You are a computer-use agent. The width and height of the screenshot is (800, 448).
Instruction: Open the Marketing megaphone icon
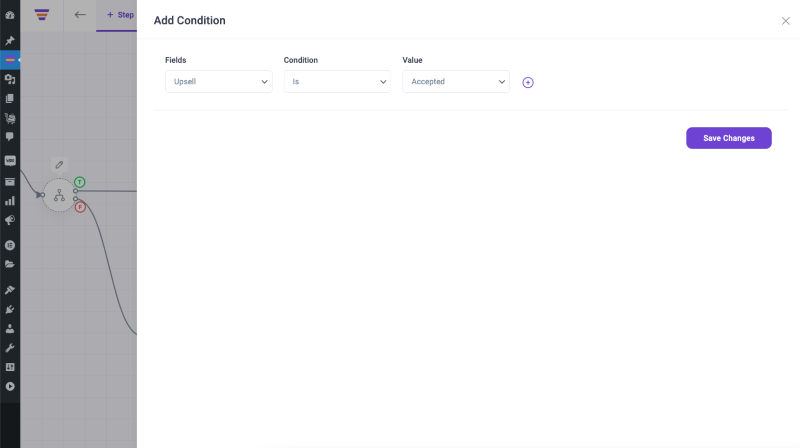click(x=10, y=220)
